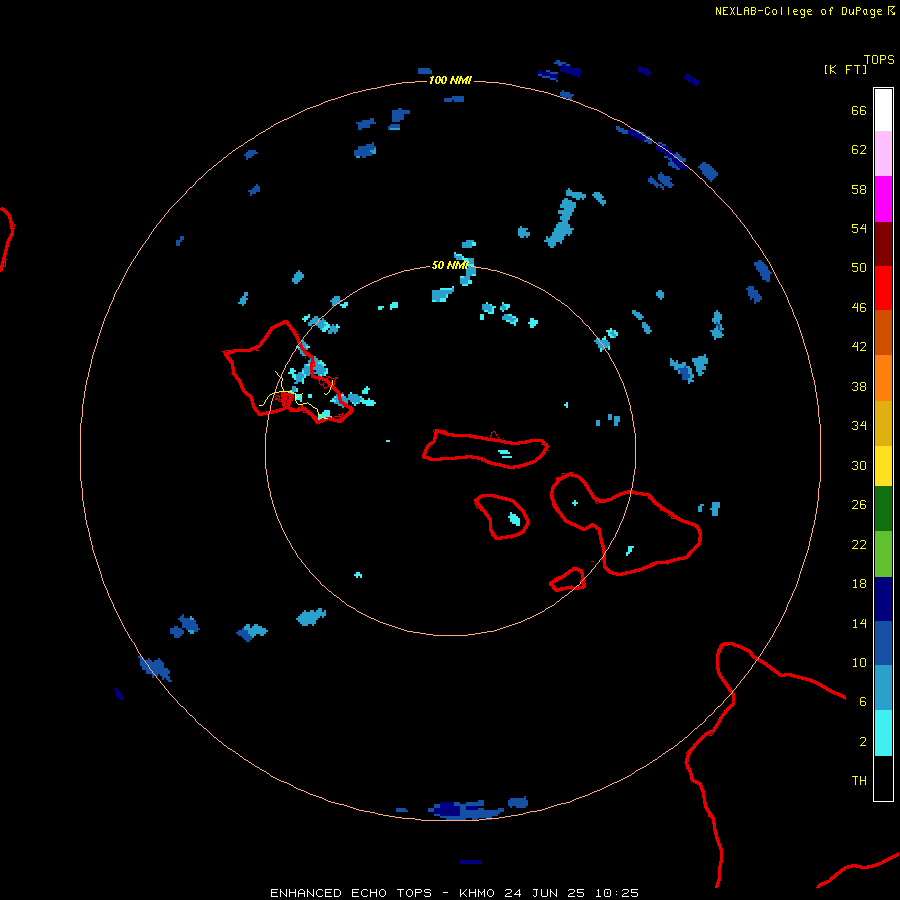Click the 42 legend value
900x900 pixels.
(859, 347)
